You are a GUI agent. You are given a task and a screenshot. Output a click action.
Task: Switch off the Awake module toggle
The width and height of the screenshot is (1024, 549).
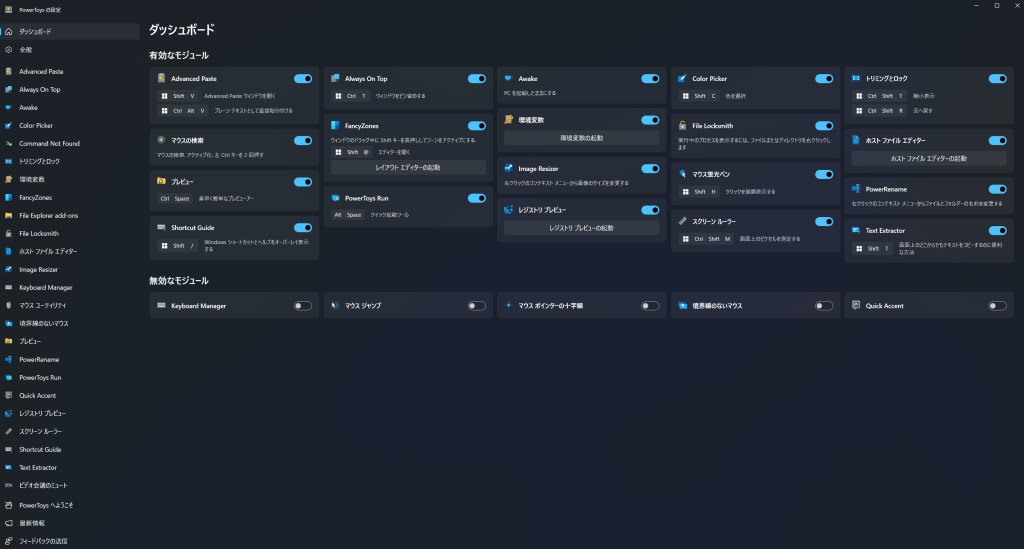[x=650, y=78]
